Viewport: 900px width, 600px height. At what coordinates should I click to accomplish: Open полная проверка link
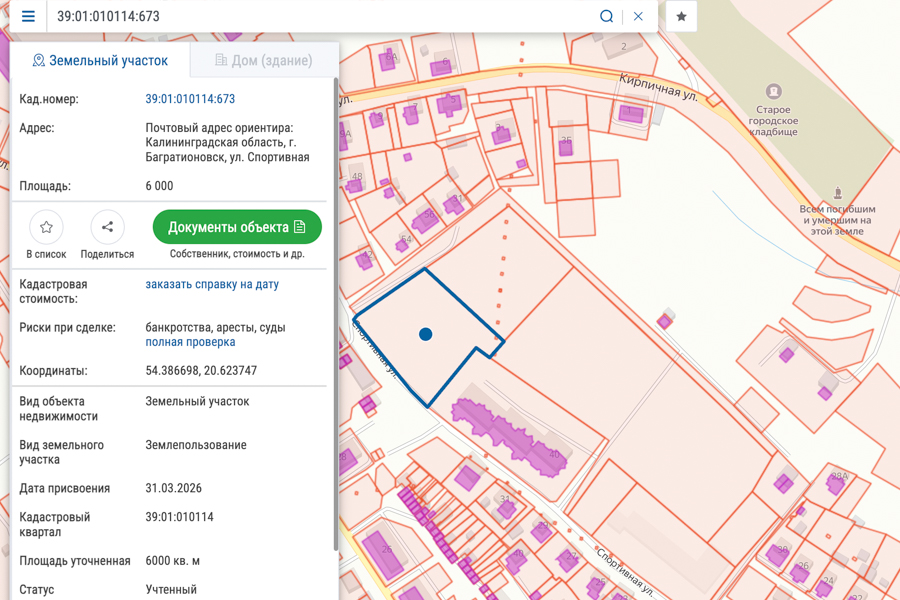coord(190,342)
